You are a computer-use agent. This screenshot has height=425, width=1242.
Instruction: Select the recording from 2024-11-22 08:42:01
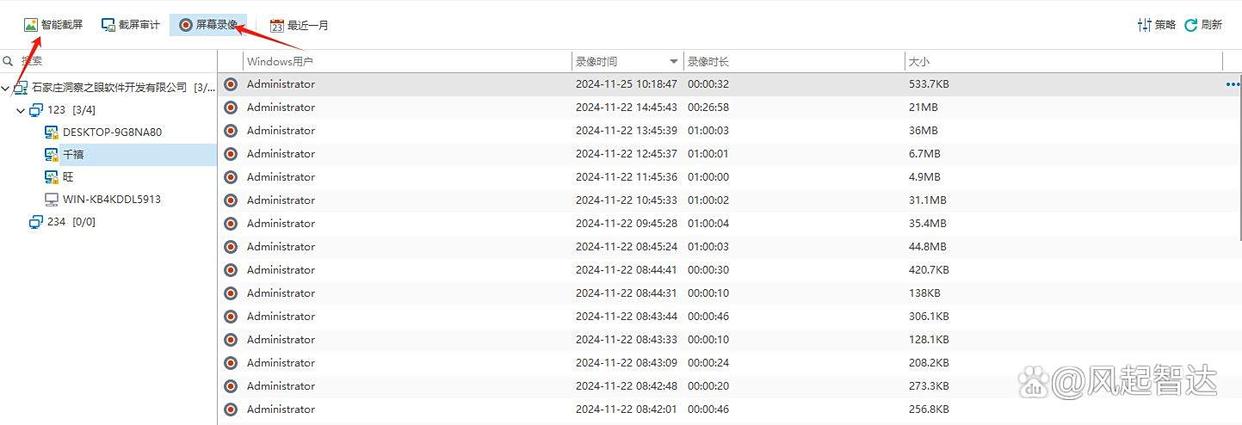tap(729, 409)
